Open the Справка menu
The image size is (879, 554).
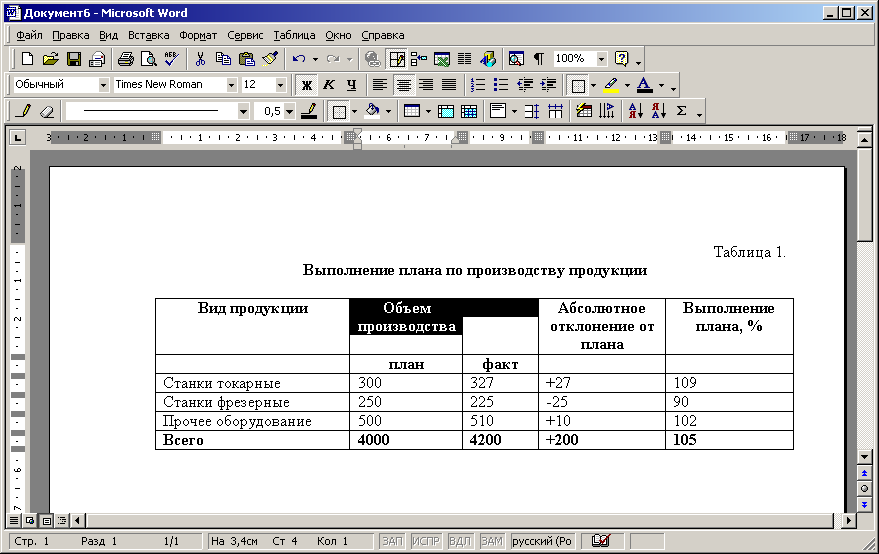tap(382, 35)
